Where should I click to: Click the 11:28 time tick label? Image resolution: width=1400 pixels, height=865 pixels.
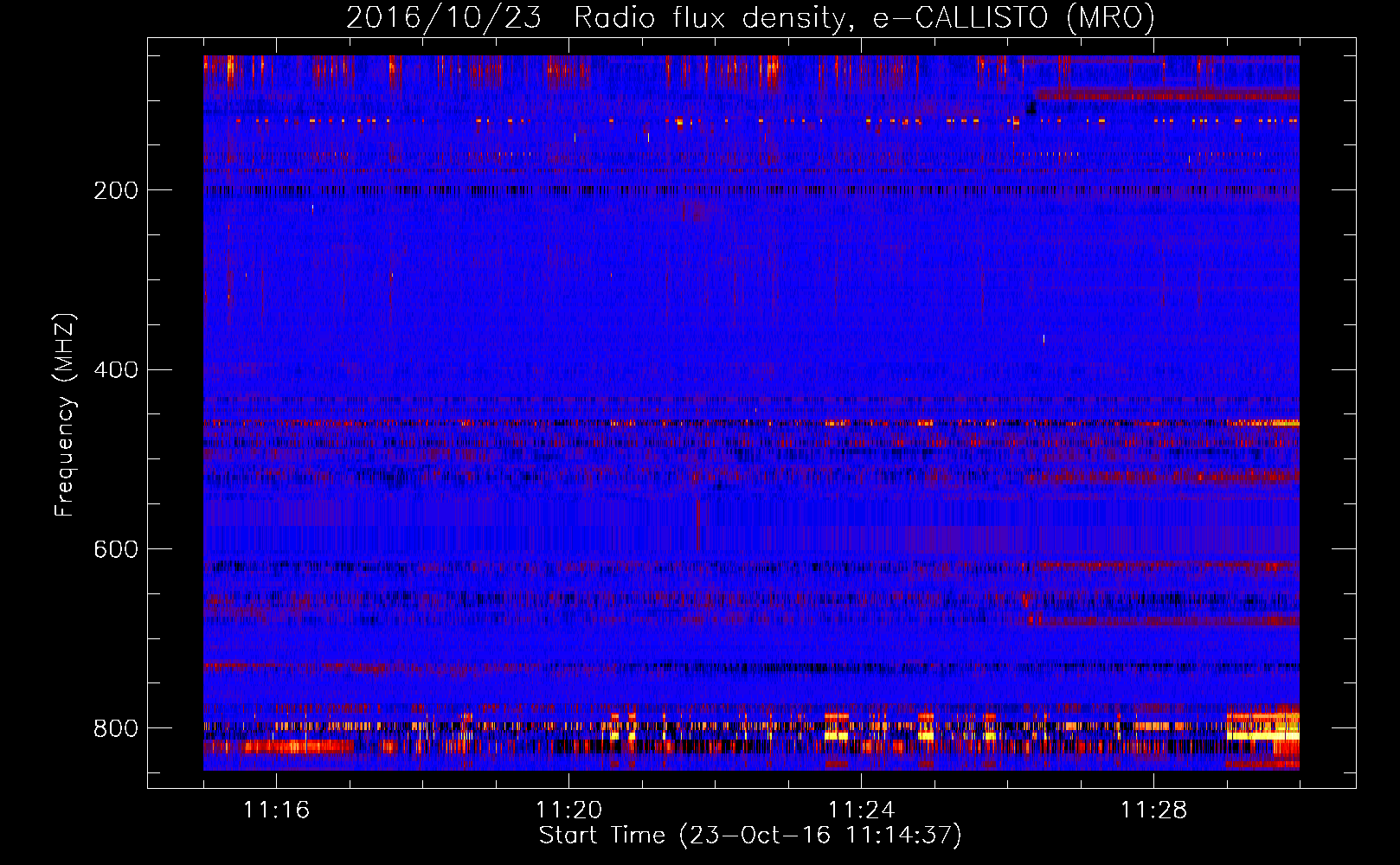tap(1153, 811)
